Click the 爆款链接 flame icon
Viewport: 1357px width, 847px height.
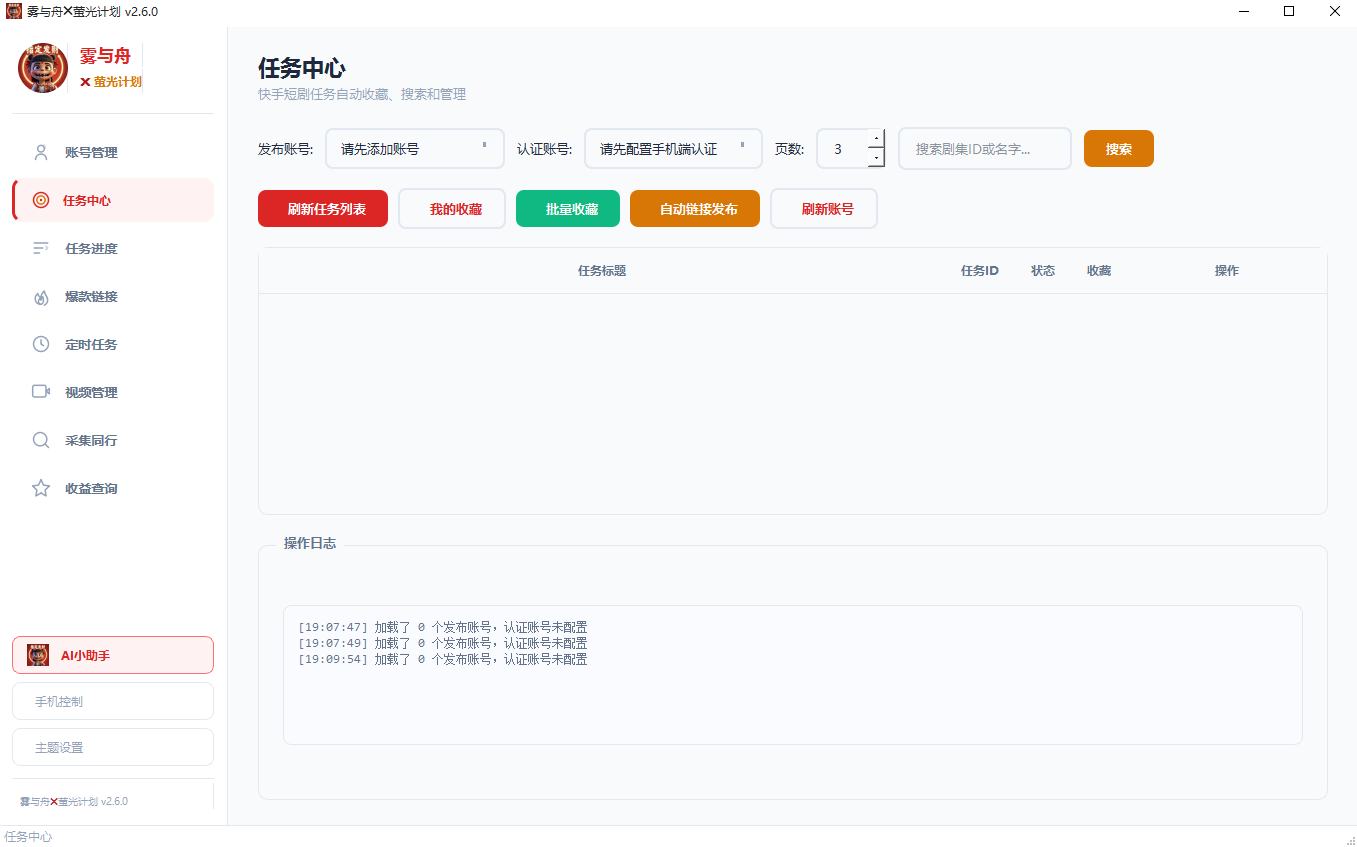coord(40,296)
